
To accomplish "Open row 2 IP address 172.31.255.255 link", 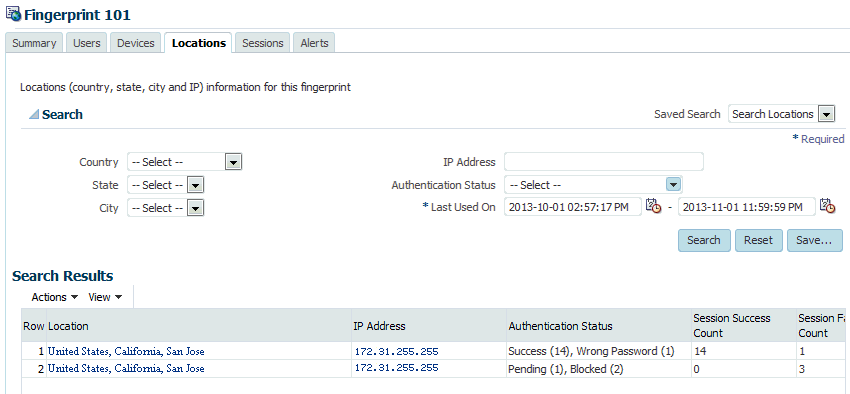I will pos(396,368).
